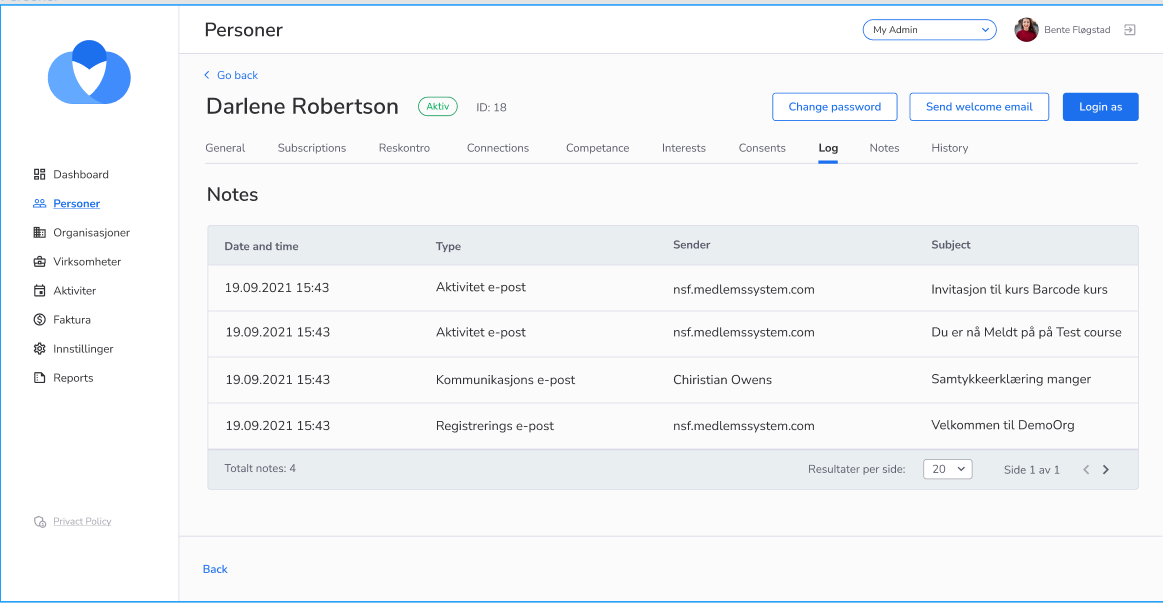This screenshot has width=1163, height=603.
Task: Click type Registrerings e-post
Action: coord(495,426)
